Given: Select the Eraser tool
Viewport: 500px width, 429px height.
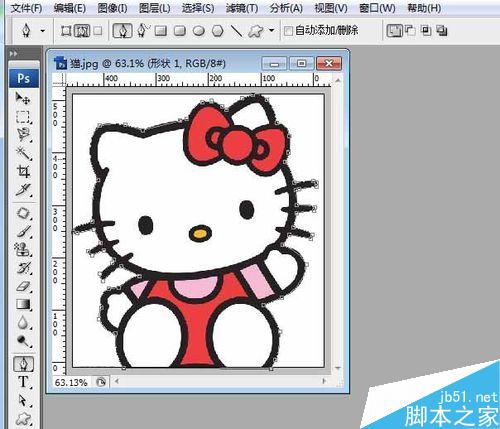Looking at the screenshot, I should coord(23,286).
